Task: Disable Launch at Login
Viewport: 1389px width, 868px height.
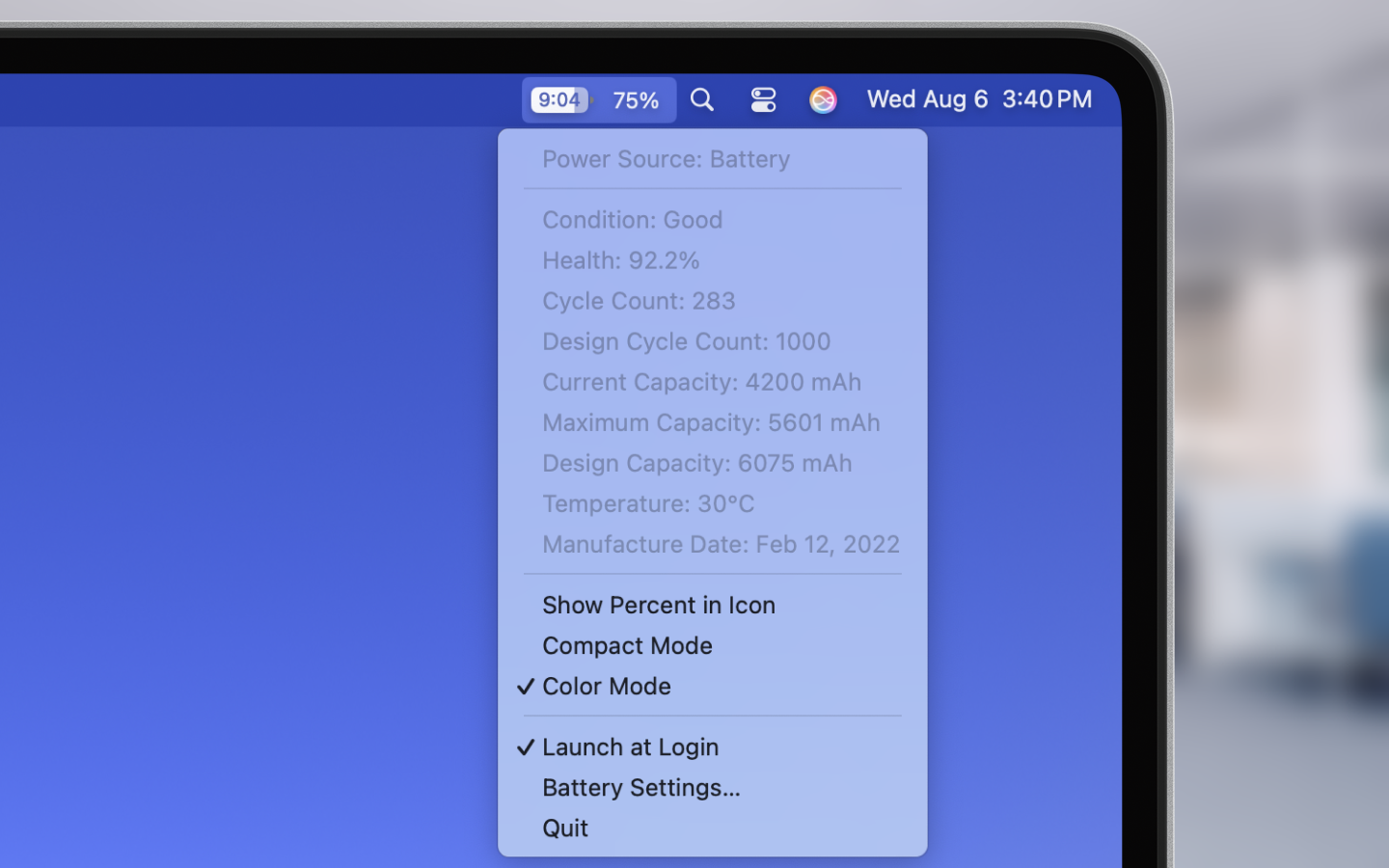Action: click(x=631, y=746)
